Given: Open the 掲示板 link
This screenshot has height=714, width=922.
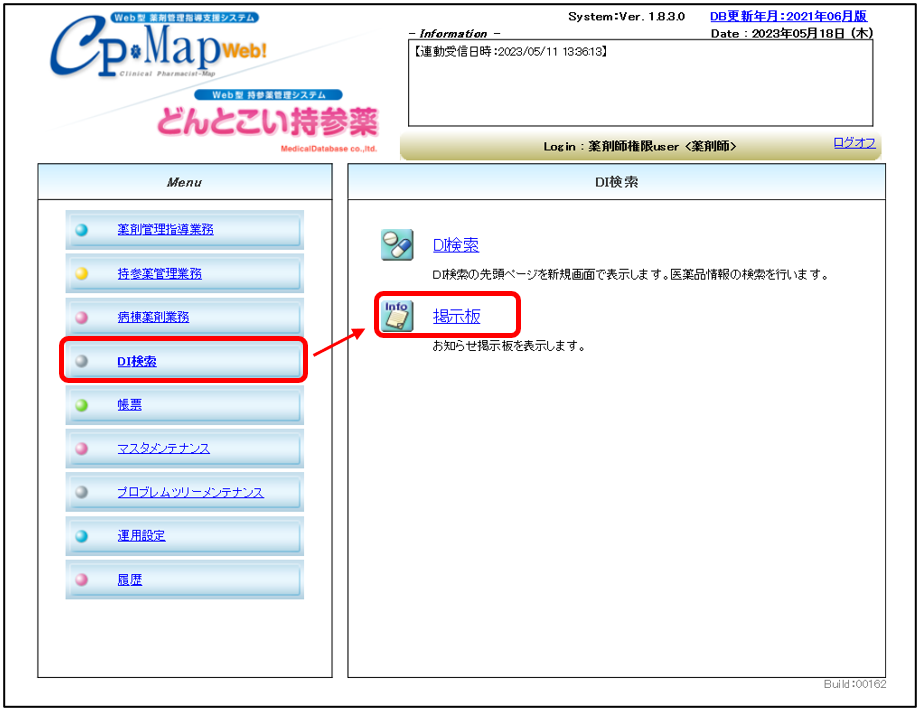Looking at the screenshot, I should click(456, 316).
